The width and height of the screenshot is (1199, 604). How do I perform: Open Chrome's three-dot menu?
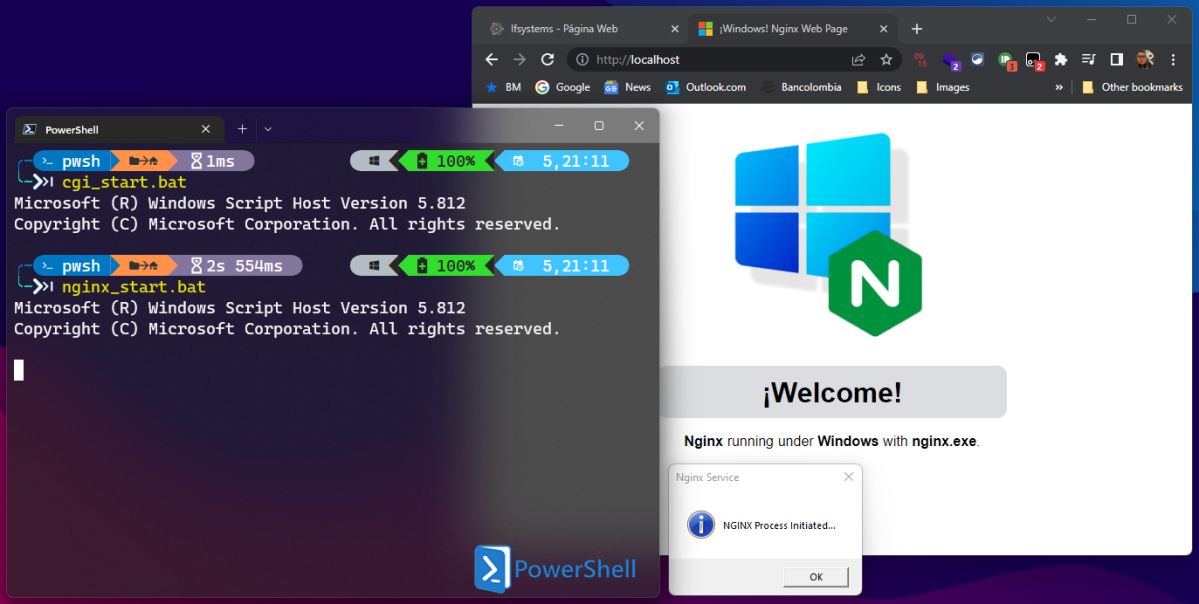point(1172,59)
